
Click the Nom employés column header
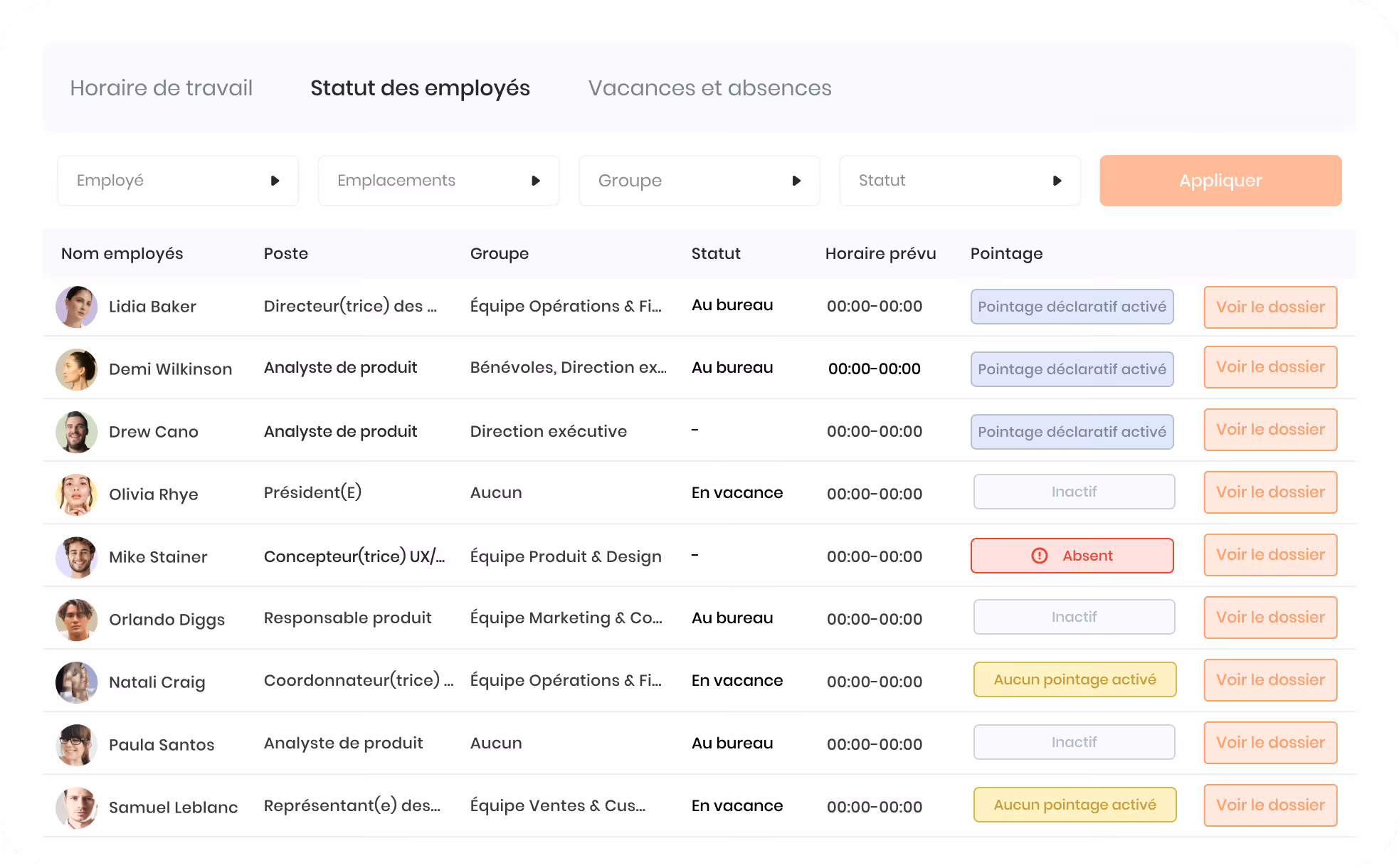(x=122, y=254)
